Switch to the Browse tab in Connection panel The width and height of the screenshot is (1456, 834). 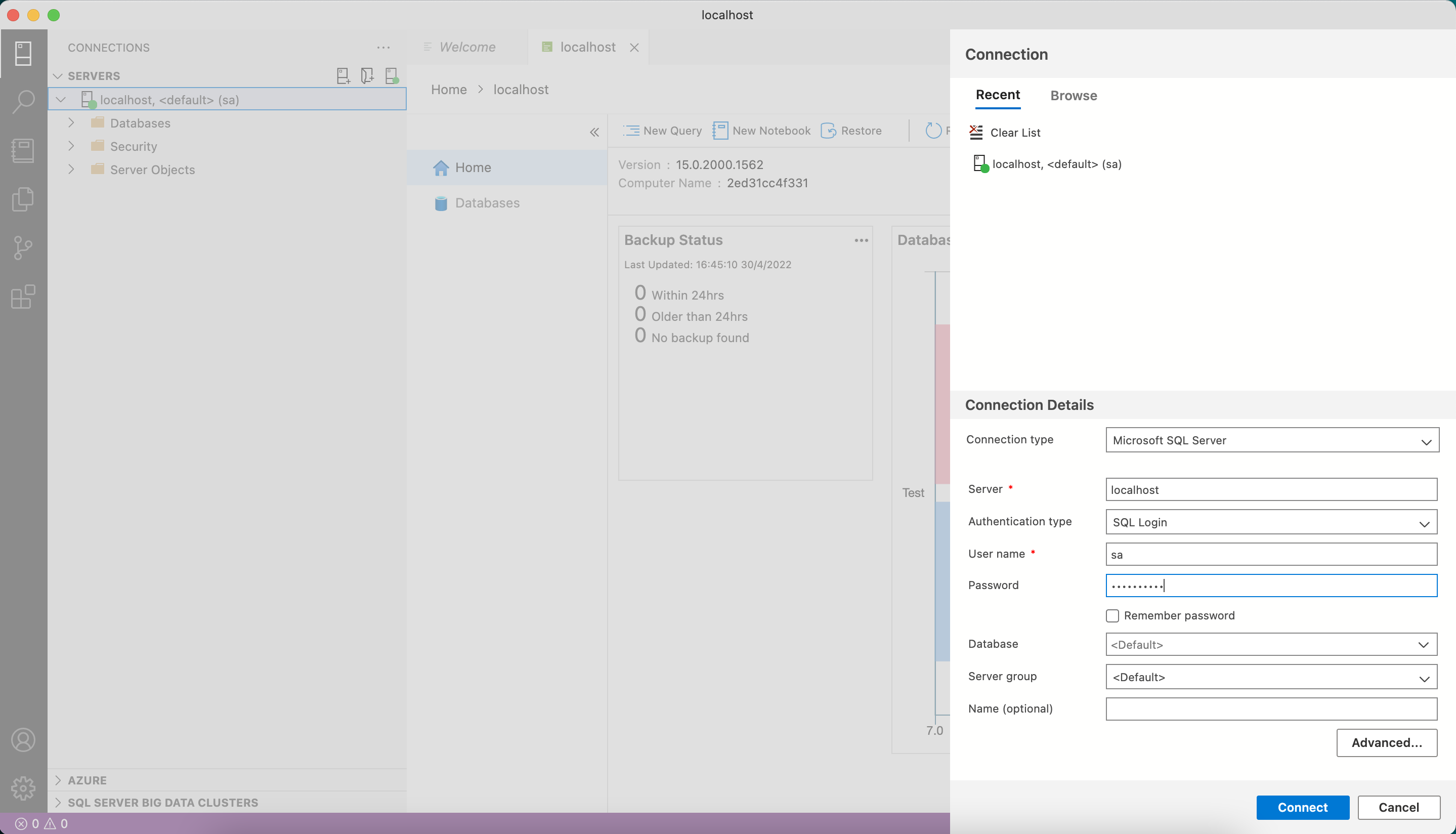click(x=1073, y=96)
